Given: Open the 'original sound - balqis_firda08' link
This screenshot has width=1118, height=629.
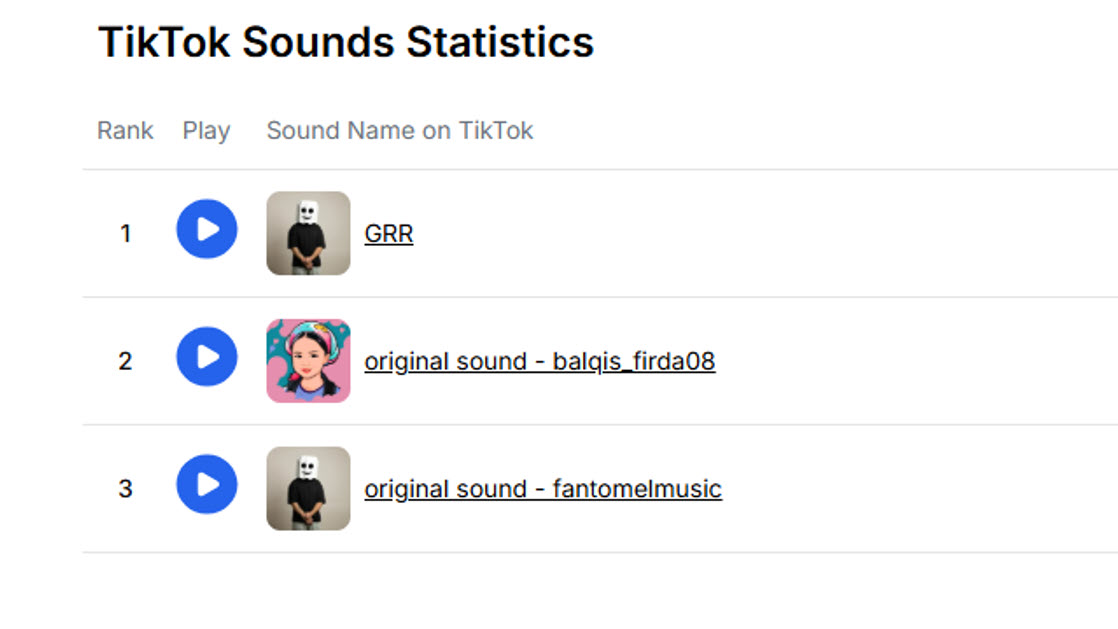Looking at the screenshot, I should tap(539, 361).
